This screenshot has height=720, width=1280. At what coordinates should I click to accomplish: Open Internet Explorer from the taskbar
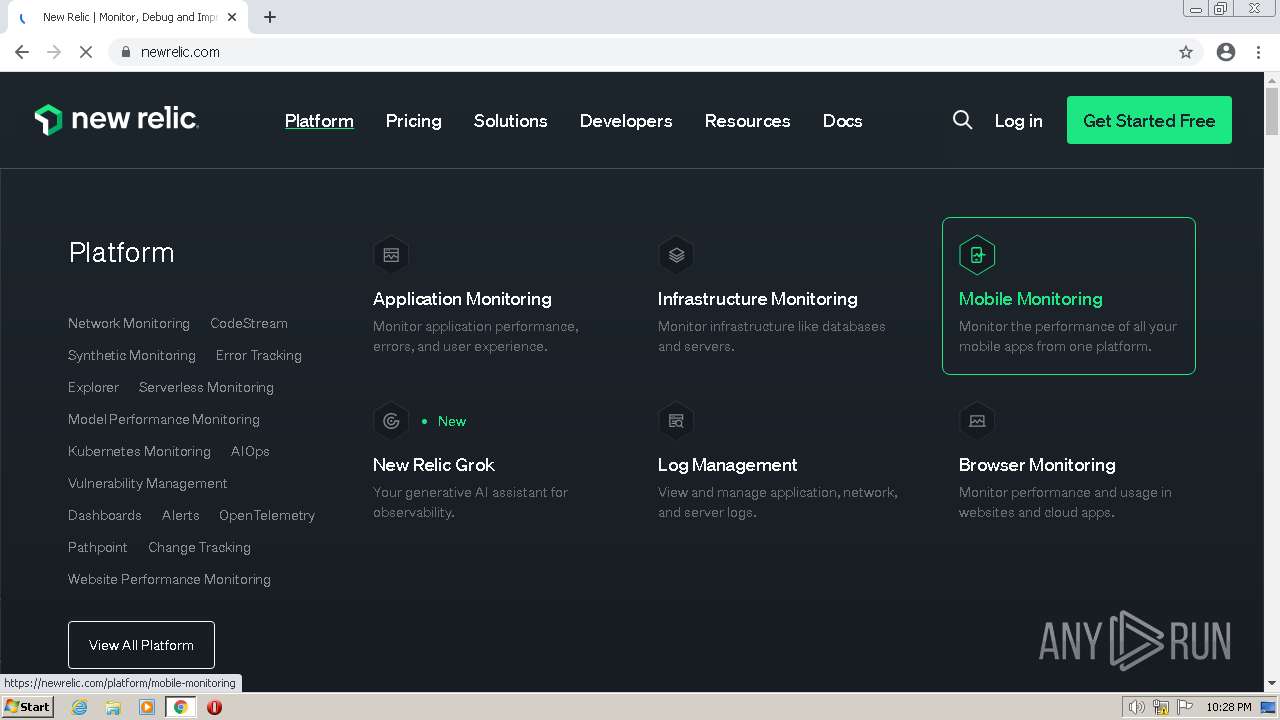click(80, 707)
